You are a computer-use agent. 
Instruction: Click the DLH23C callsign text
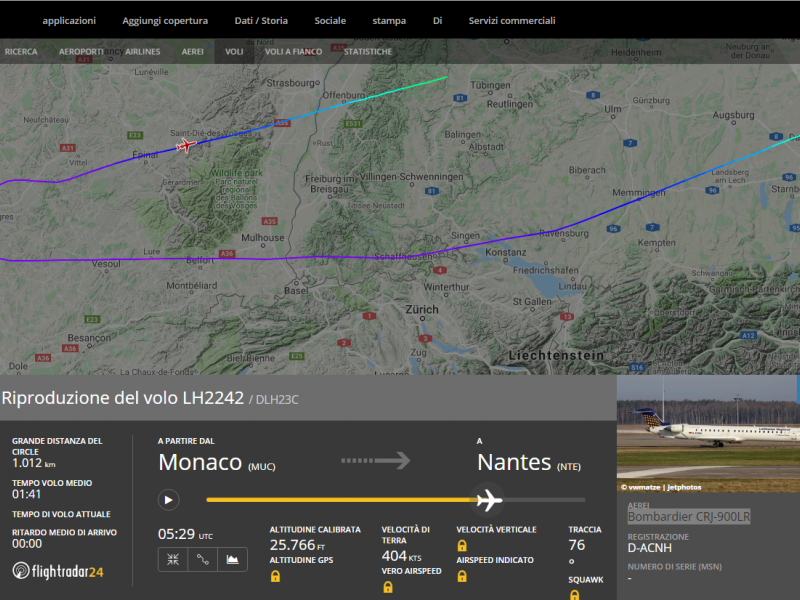[277, 399]
